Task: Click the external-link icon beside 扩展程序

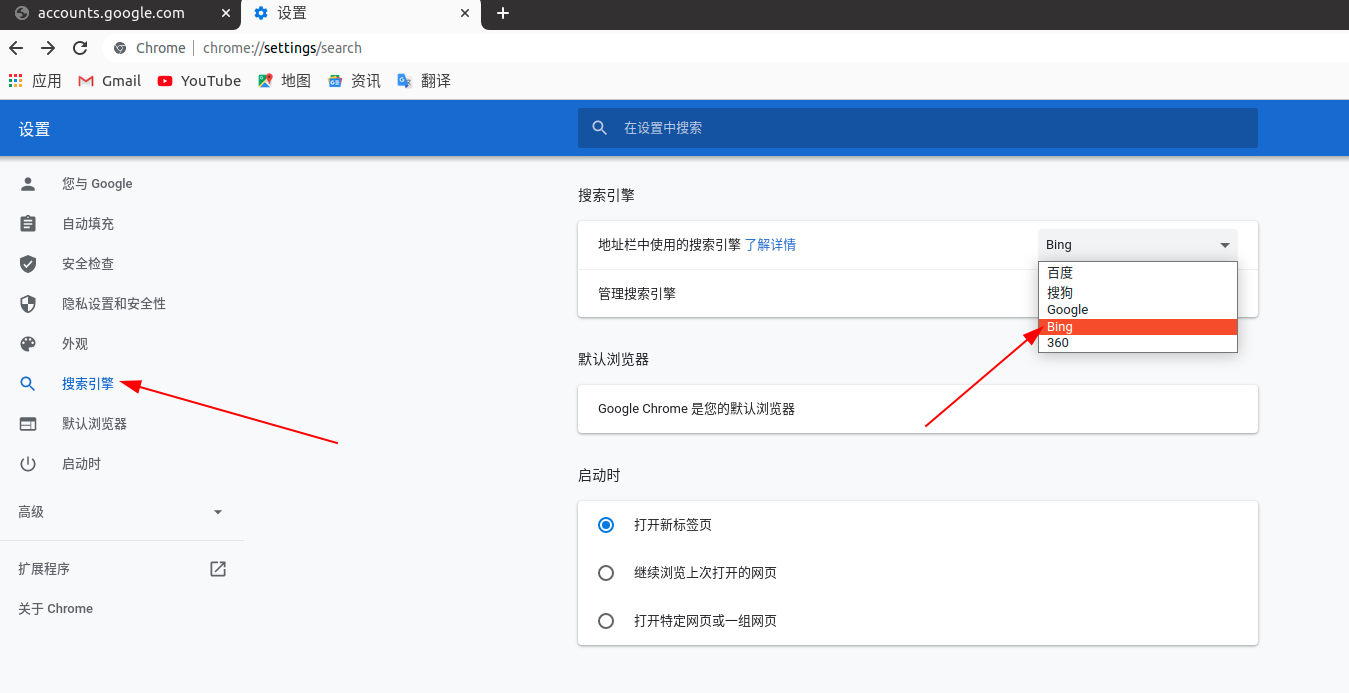Action: tap(218, 569)
